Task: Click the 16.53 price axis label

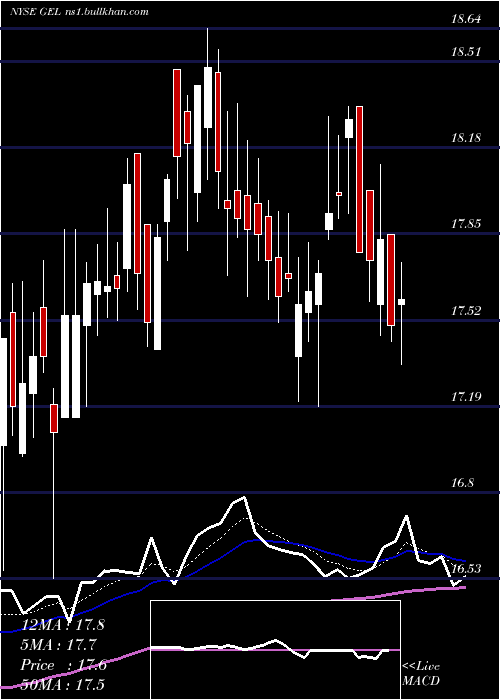Action: pyautogui.click(x=466, y=569)
